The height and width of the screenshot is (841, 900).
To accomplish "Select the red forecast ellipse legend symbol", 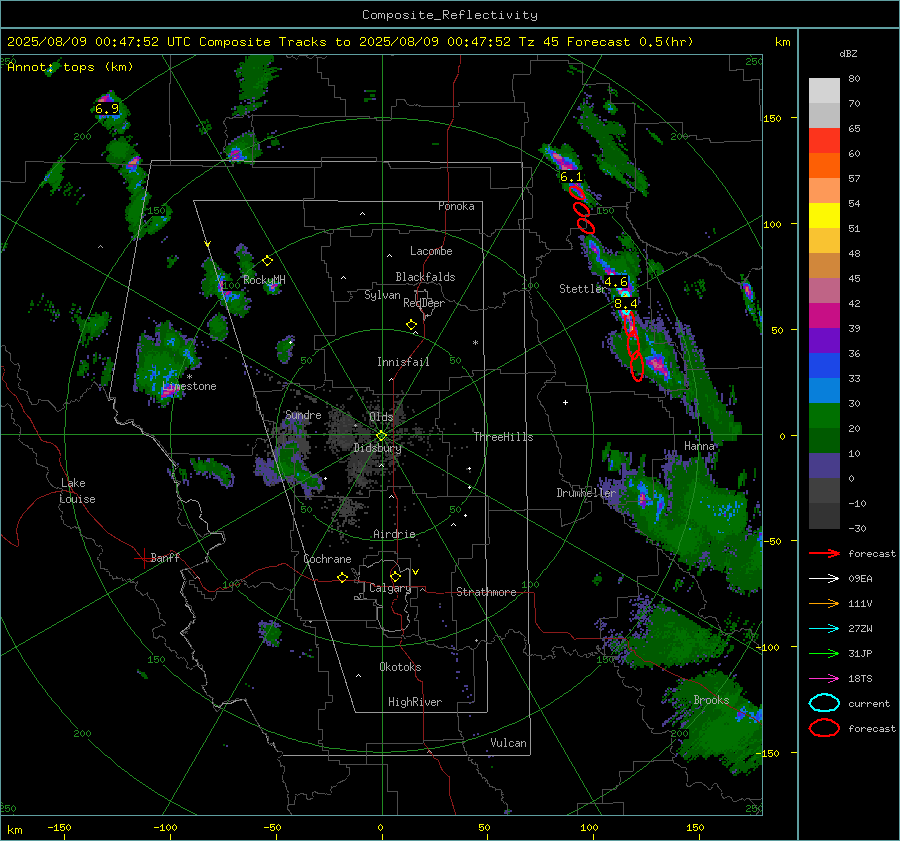I will click(824, 728).
